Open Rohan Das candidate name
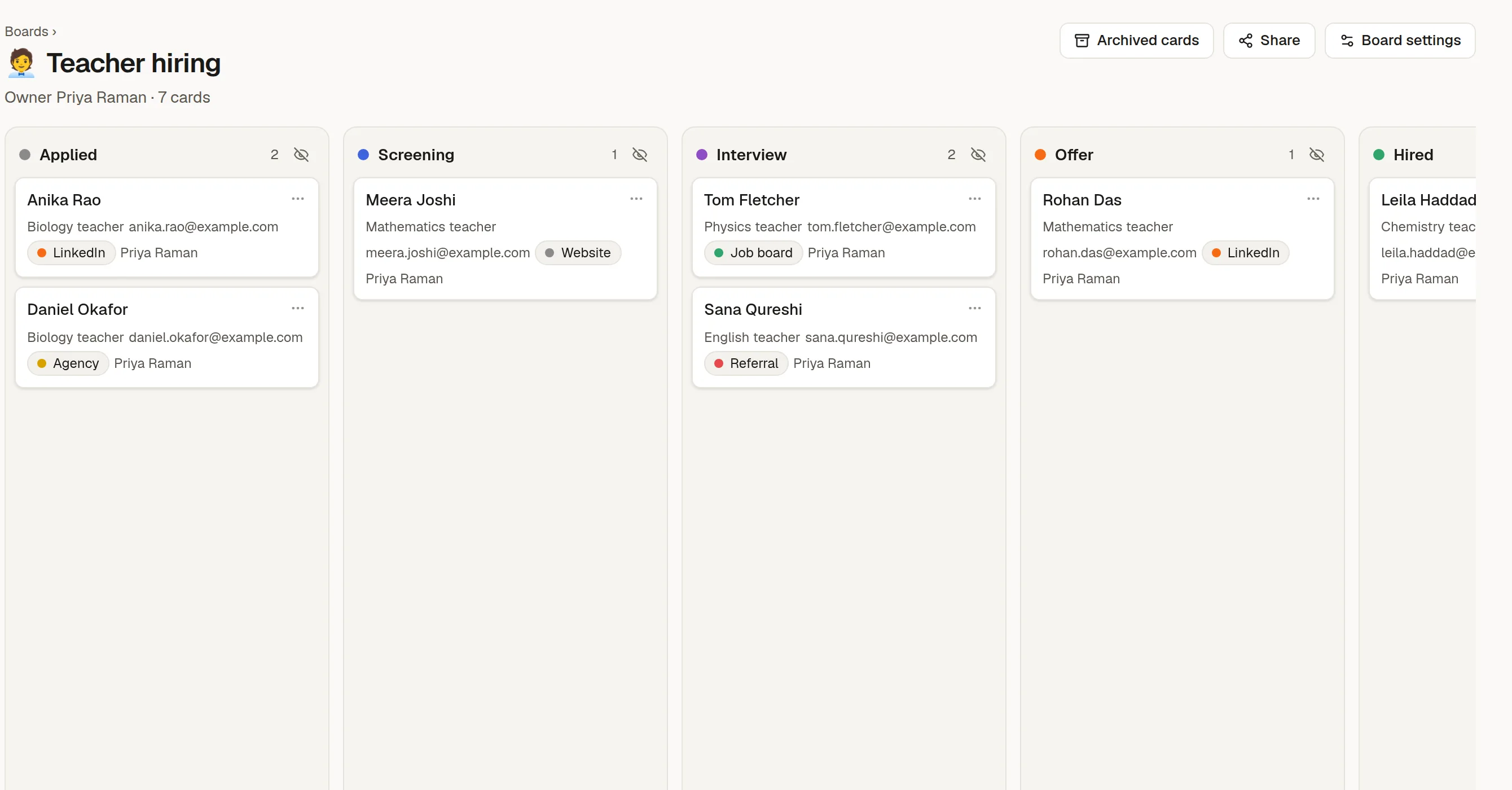 (1082, 200)
